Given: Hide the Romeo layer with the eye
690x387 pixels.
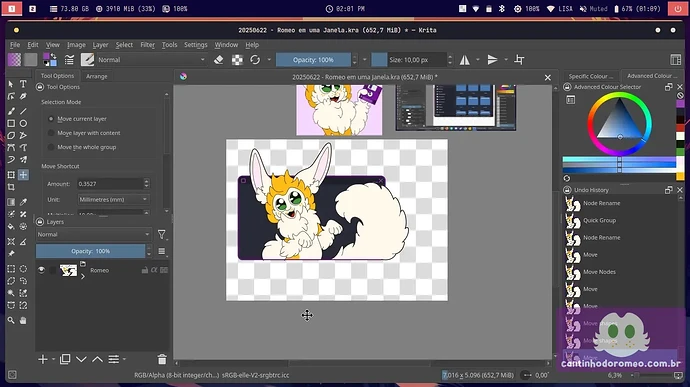Looking at the screenshot, I should [41, 270].
